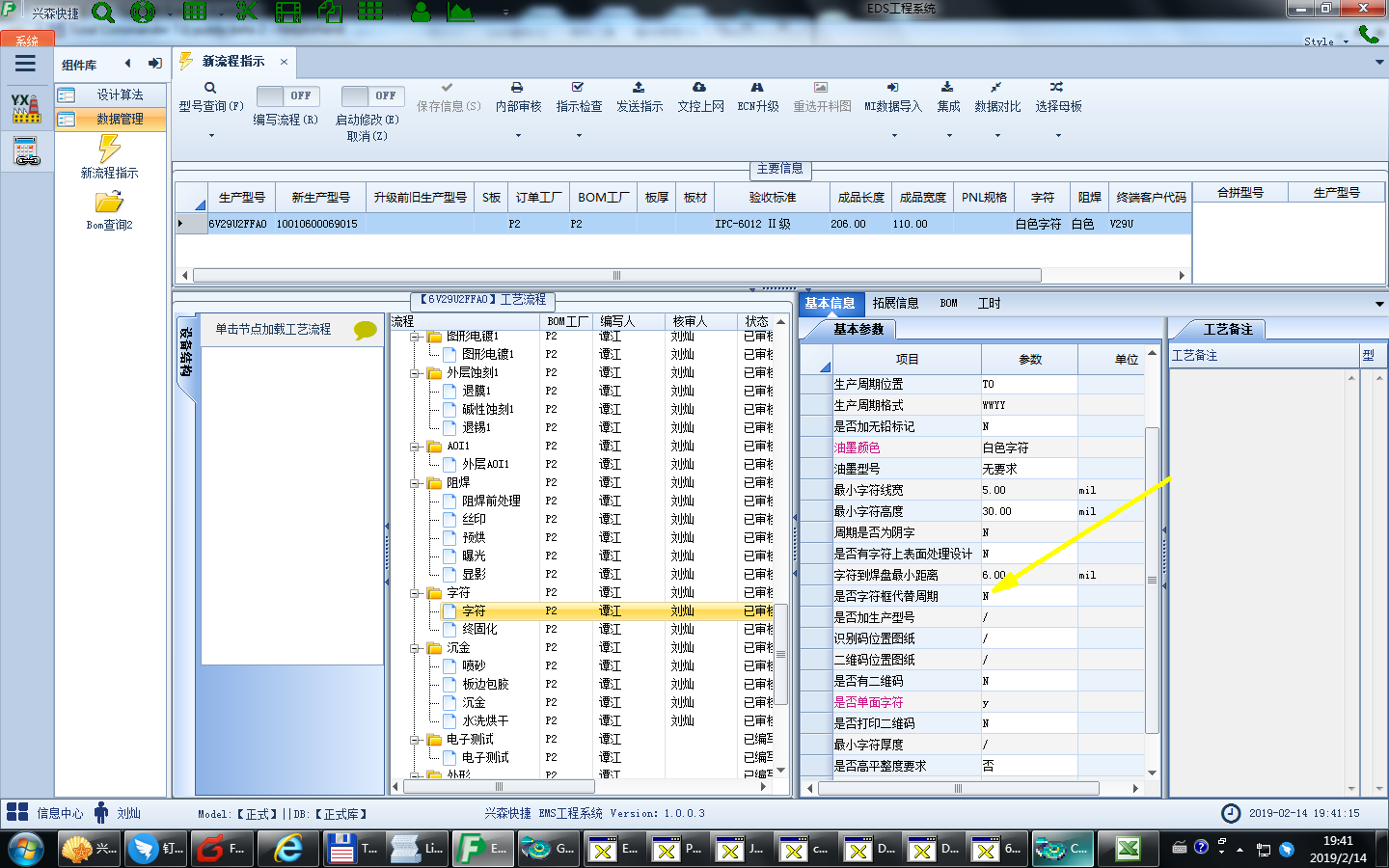Click 取消(Z) button

367,136
